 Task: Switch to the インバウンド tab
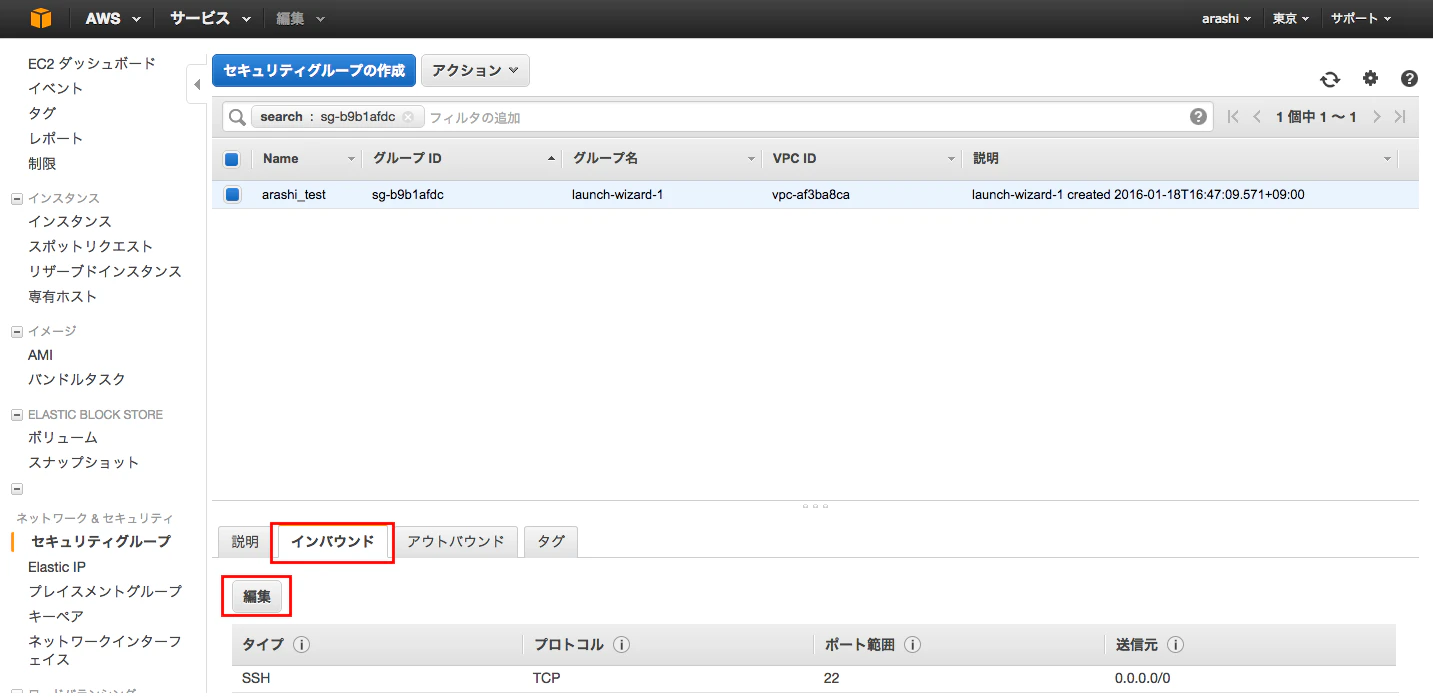coord(333,542)
